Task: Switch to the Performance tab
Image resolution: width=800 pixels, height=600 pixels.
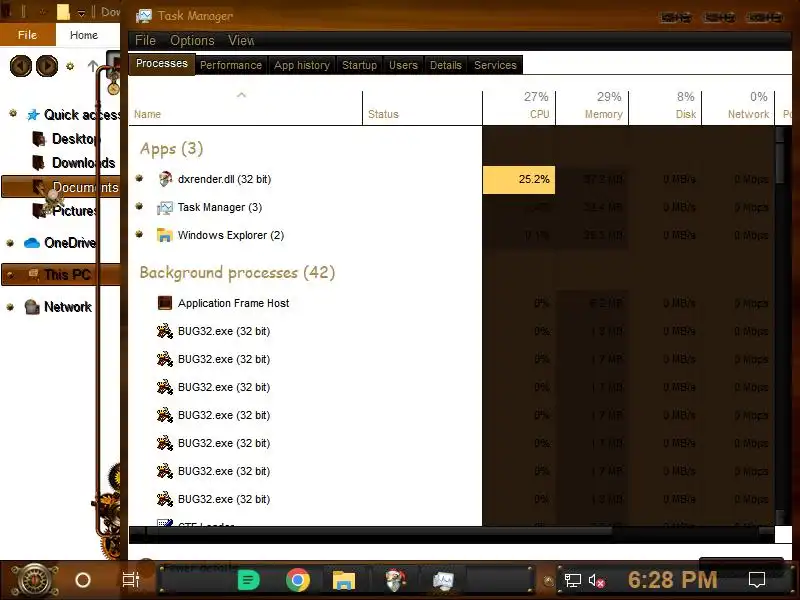Action: coord(231,65)
